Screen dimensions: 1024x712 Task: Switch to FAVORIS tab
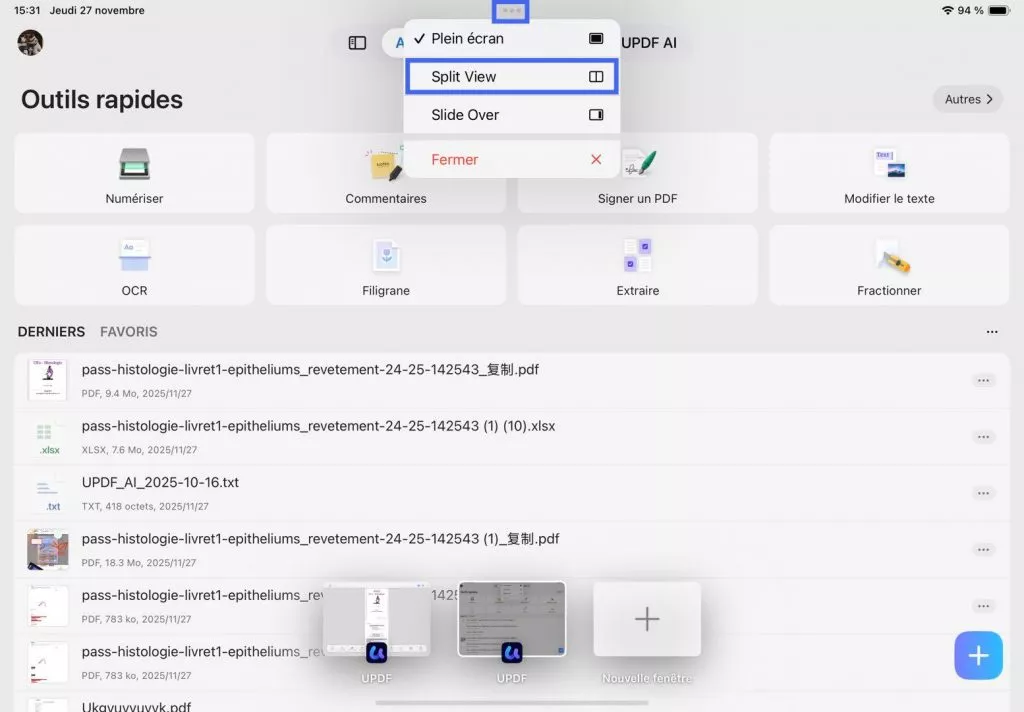click(129, 332)
